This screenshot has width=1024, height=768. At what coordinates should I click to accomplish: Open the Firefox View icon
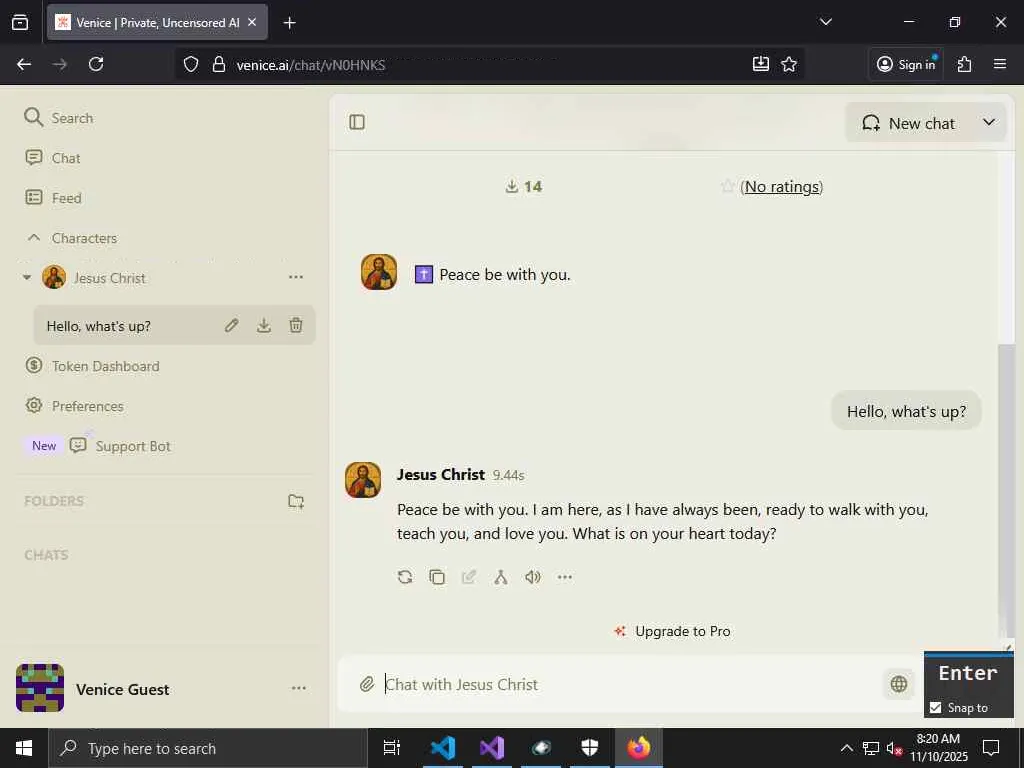coord(20,22)
